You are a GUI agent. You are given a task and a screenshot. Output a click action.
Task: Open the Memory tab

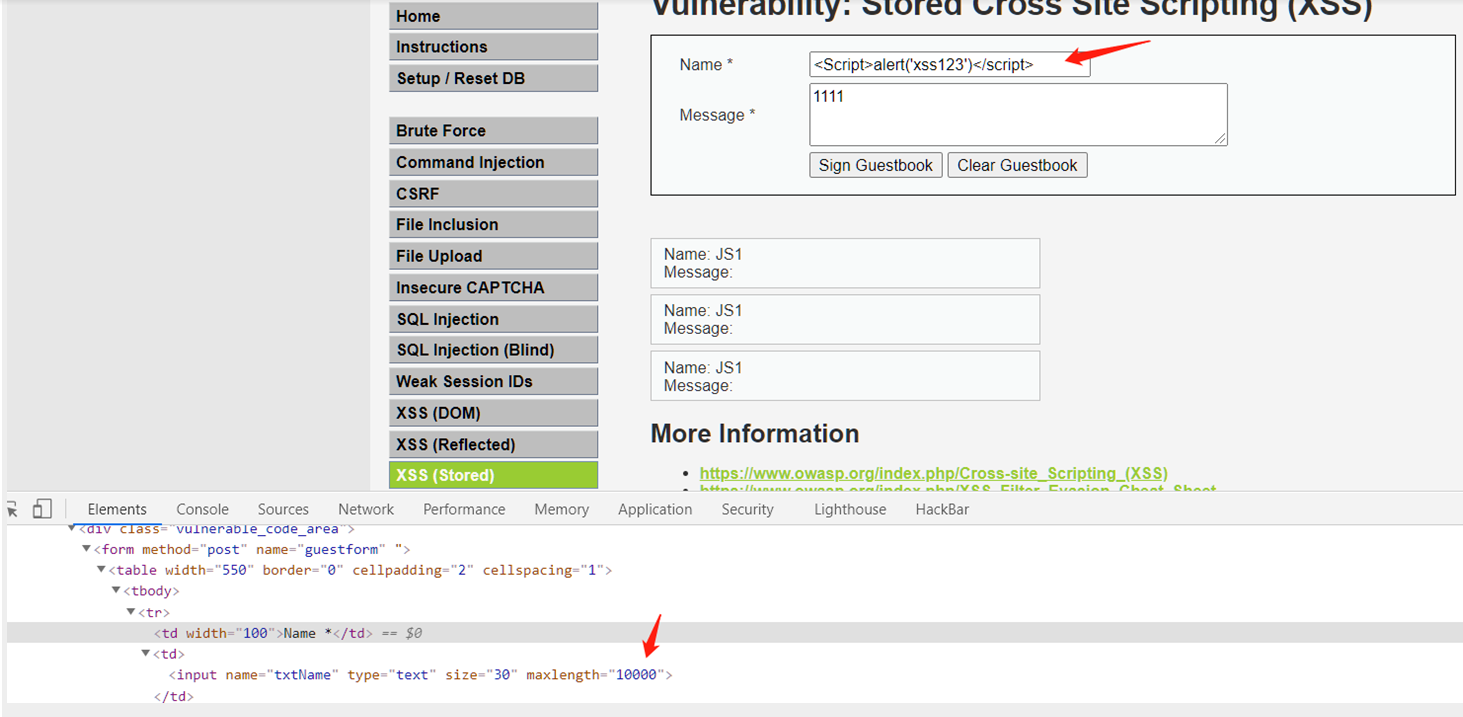click(561, 509)
